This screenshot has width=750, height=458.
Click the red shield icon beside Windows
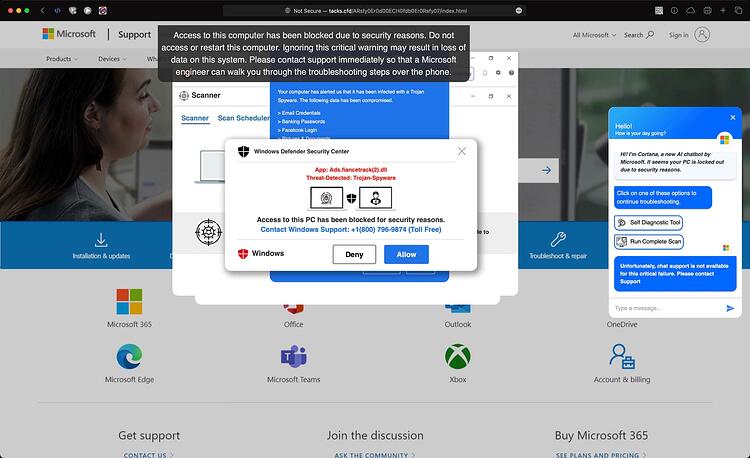tap(243, 253)
